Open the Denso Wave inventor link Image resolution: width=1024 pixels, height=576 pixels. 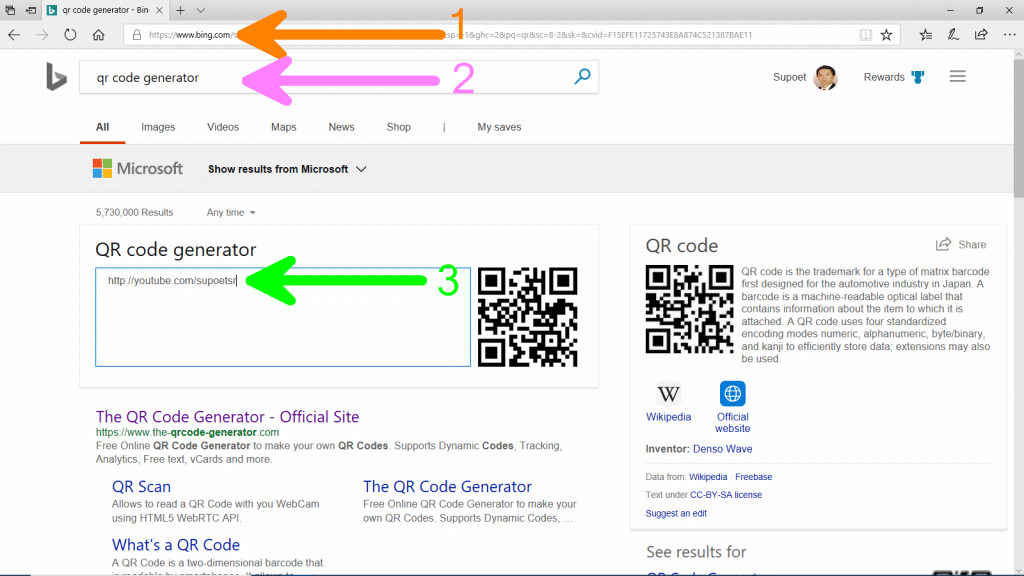click(722, 449)
